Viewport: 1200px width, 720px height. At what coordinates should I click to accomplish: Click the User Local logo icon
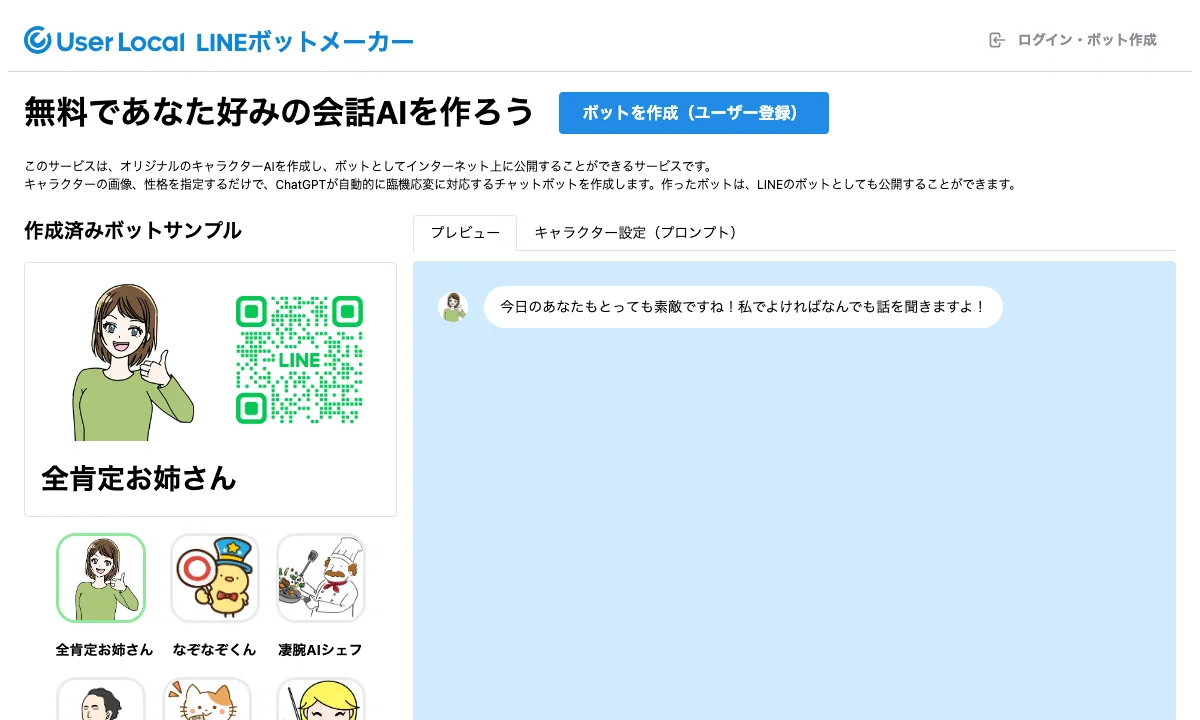[37, 40]
